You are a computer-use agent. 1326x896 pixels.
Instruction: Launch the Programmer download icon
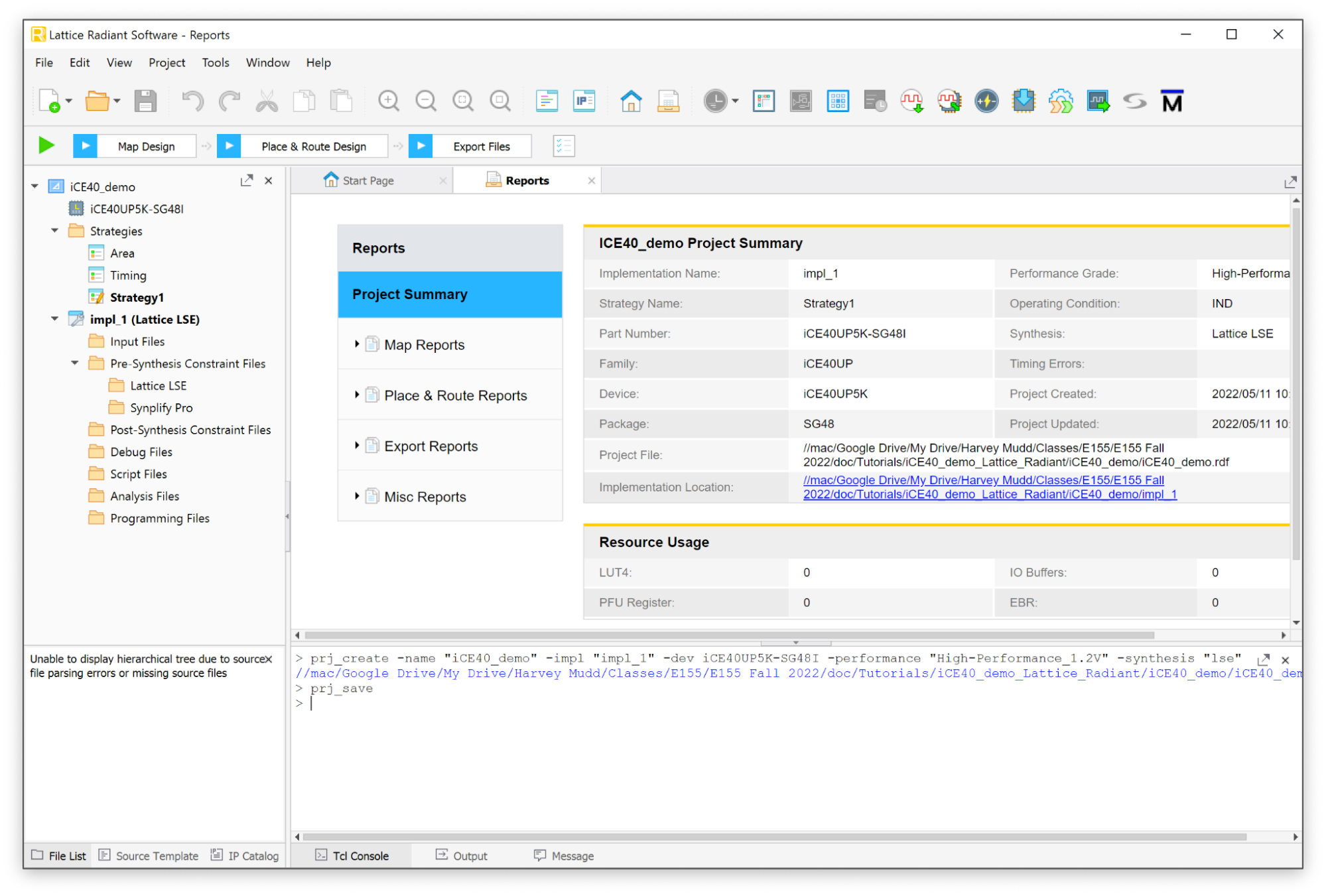click(x=1024, y=101)
